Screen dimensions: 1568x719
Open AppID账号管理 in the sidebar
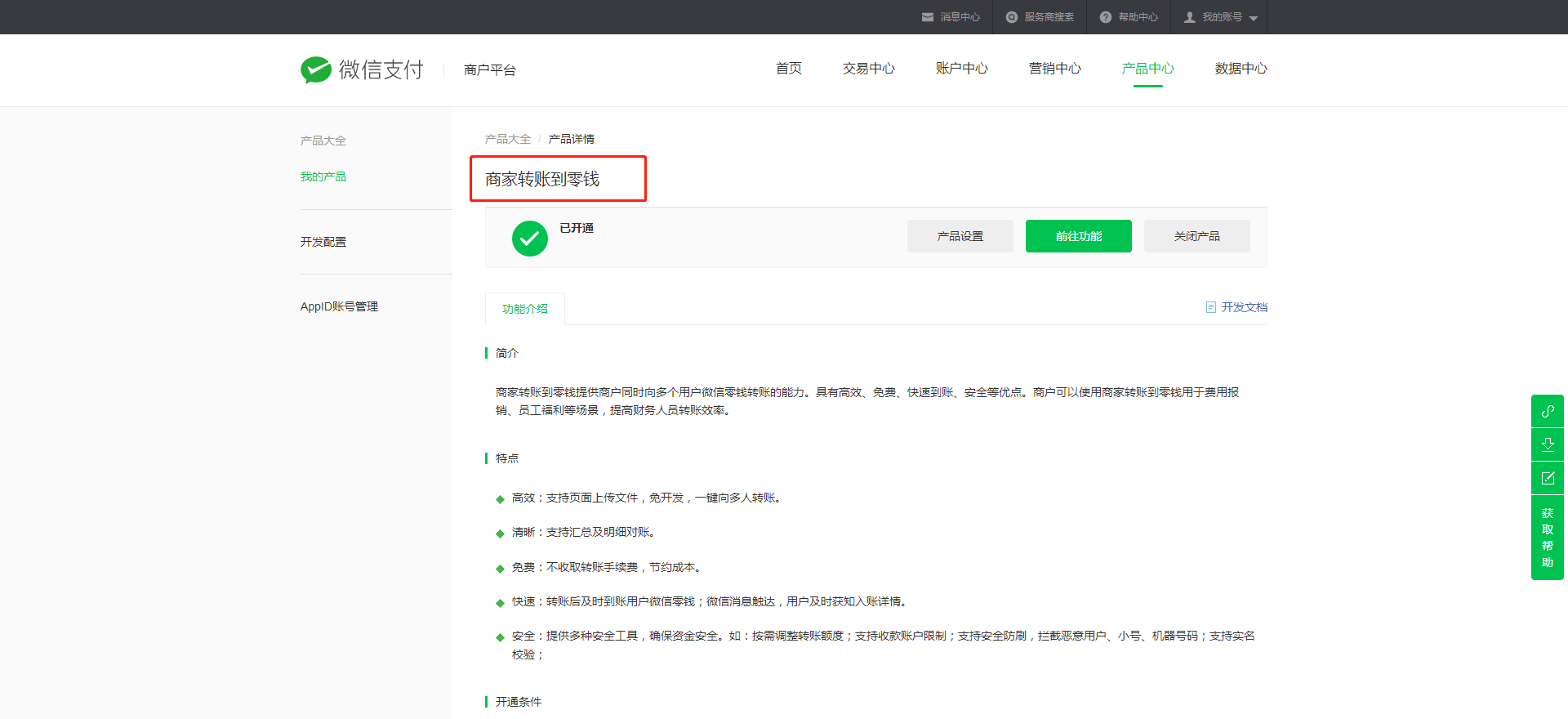[339, 306]
